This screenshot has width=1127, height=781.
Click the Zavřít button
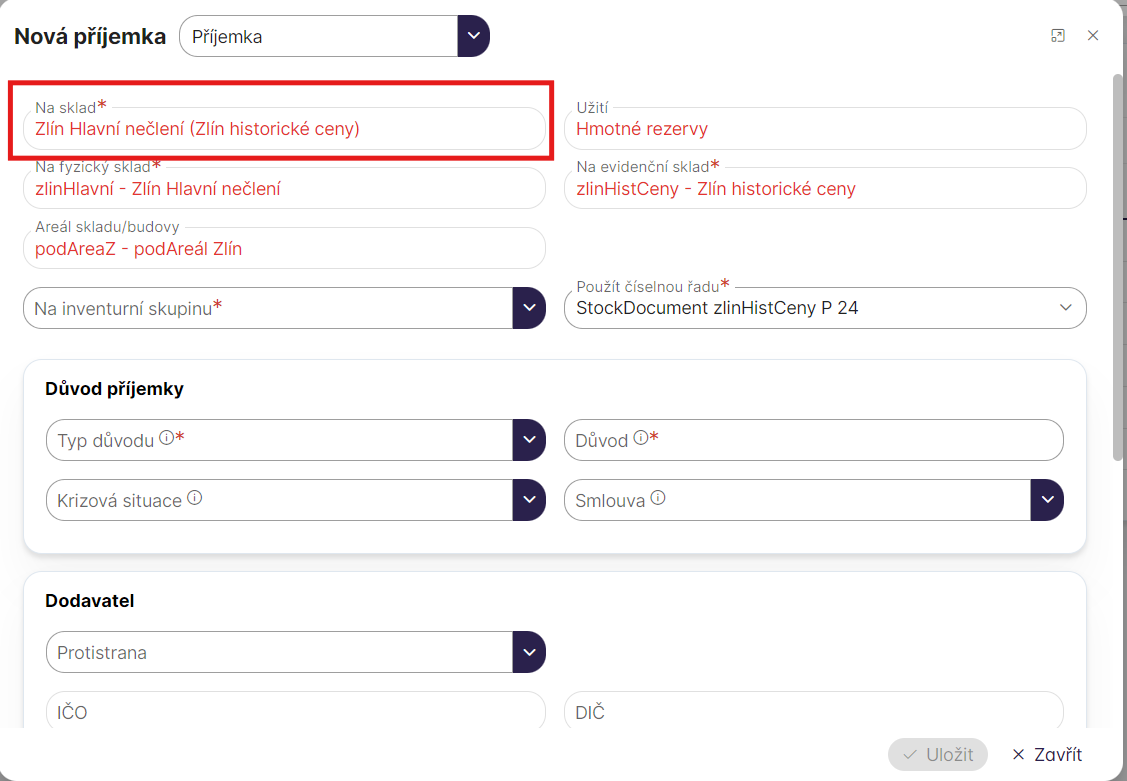pyautogui.click(x=1047, y=754)
